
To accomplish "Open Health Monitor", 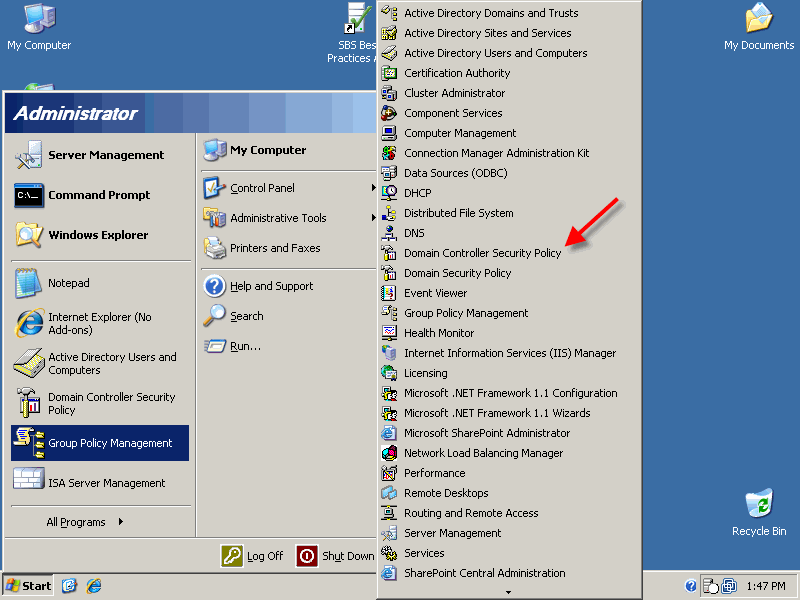I will [509, 333].
